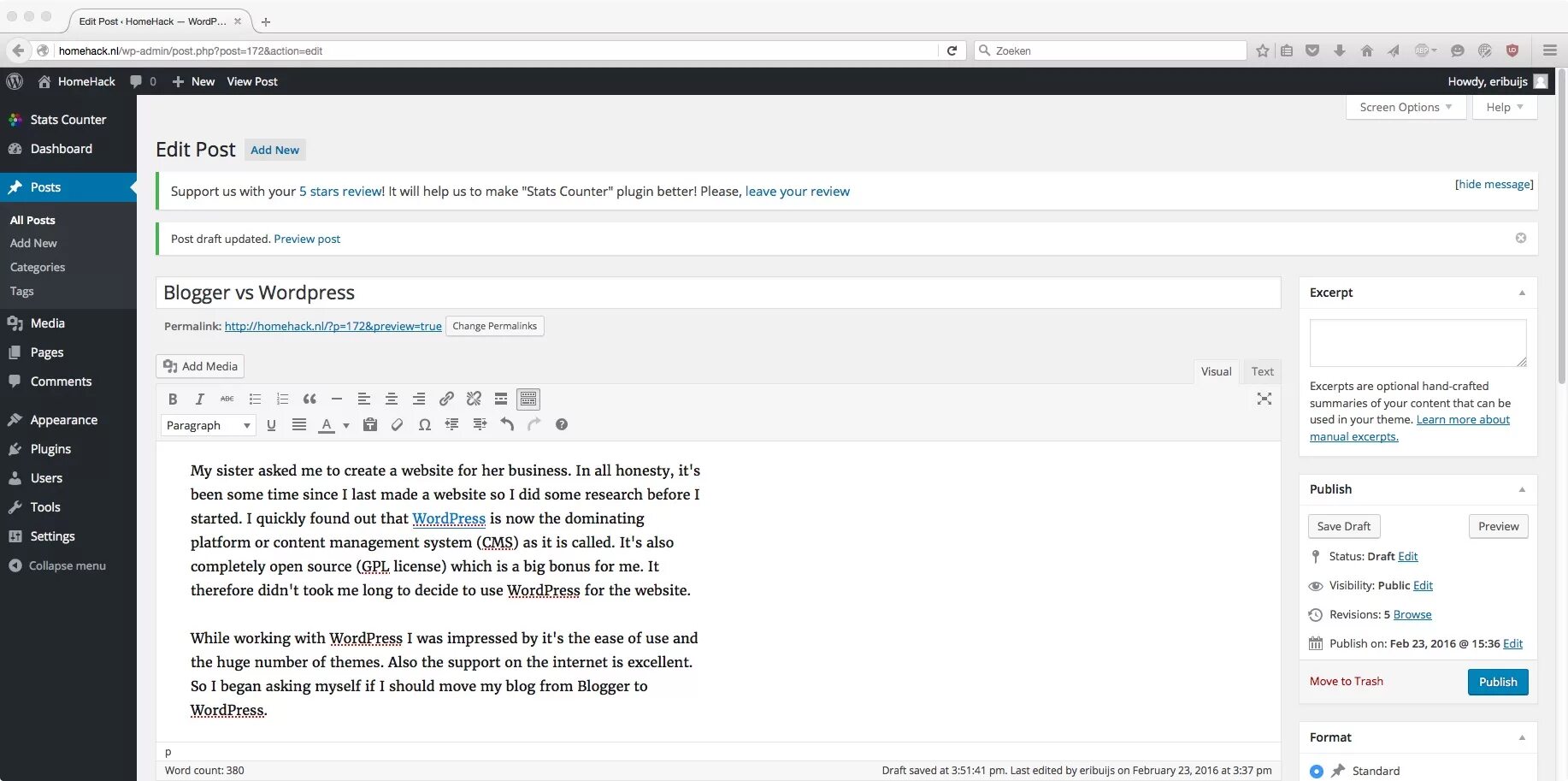Underline the selected text
The width and height of the screenshot is (1568, 781).
point(271,424)
